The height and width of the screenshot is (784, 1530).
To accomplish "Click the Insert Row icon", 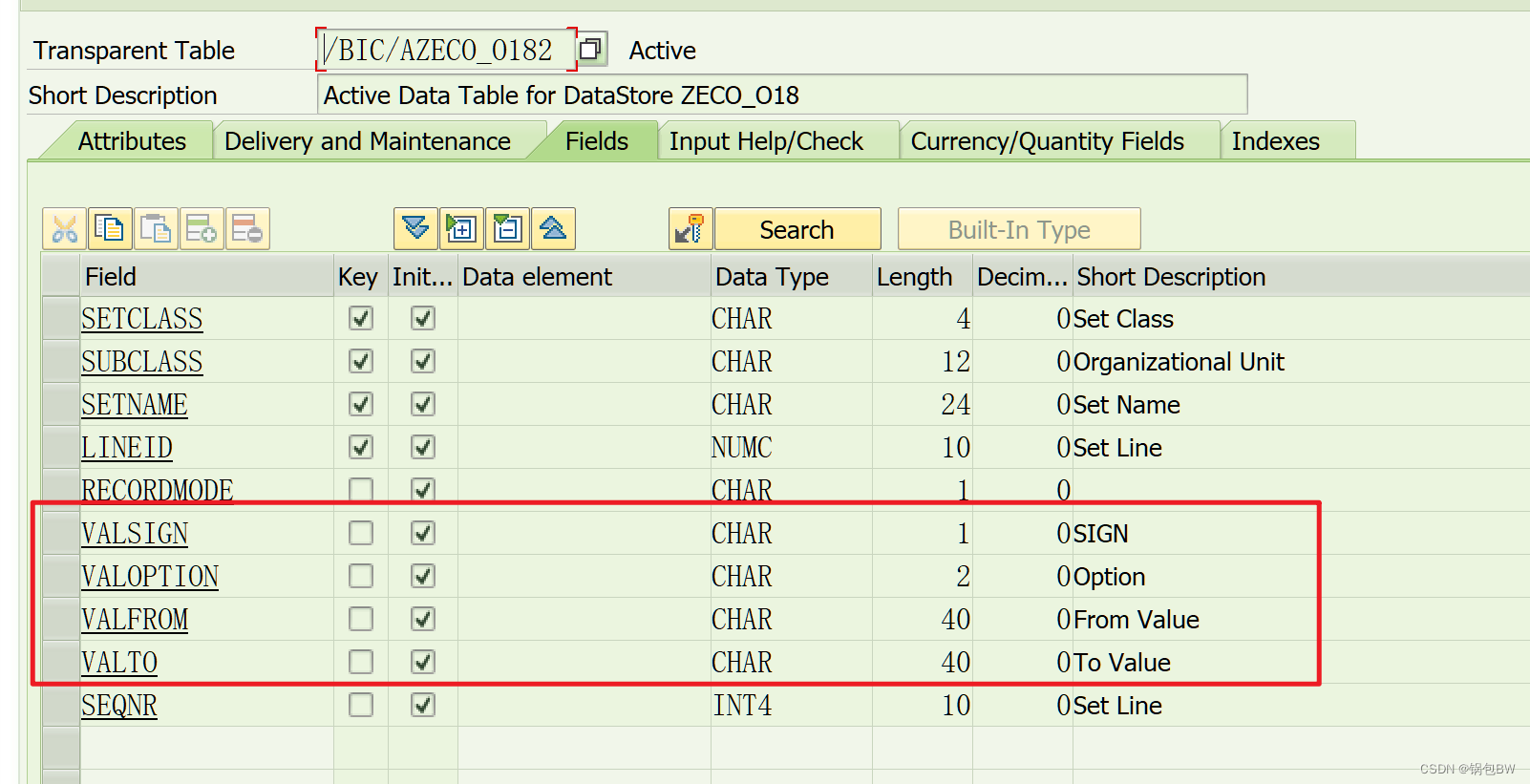I will click(x=202, y=229).
